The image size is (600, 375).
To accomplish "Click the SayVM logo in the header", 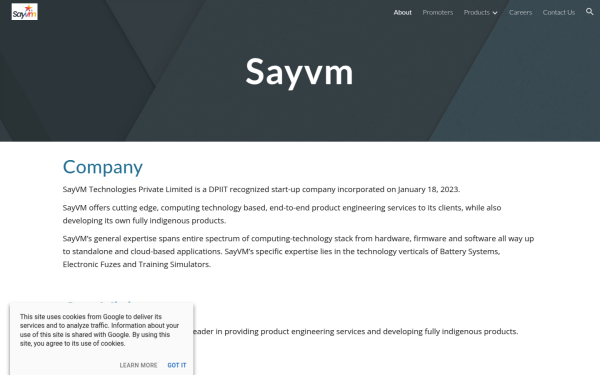I will click(x=24, y=12).
